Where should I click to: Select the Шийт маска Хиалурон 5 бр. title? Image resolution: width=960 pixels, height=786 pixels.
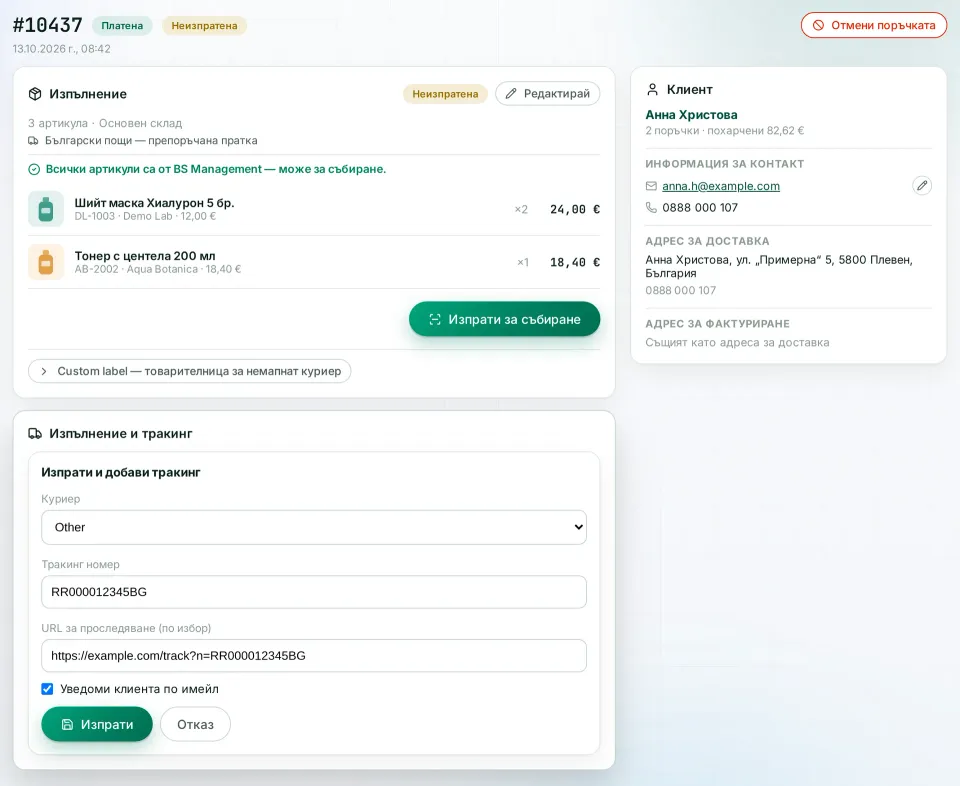[x=154, y=203]
